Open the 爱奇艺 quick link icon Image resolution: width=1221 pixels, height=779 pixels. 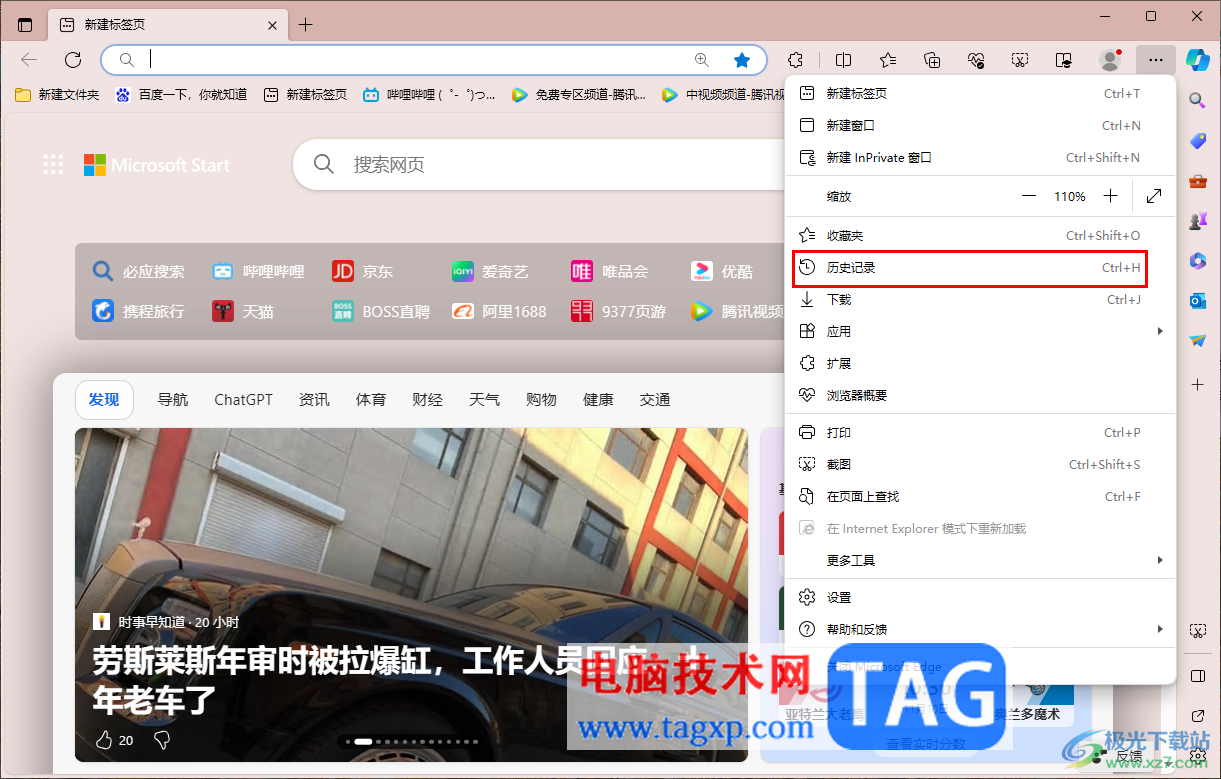[x=462, y=270]
